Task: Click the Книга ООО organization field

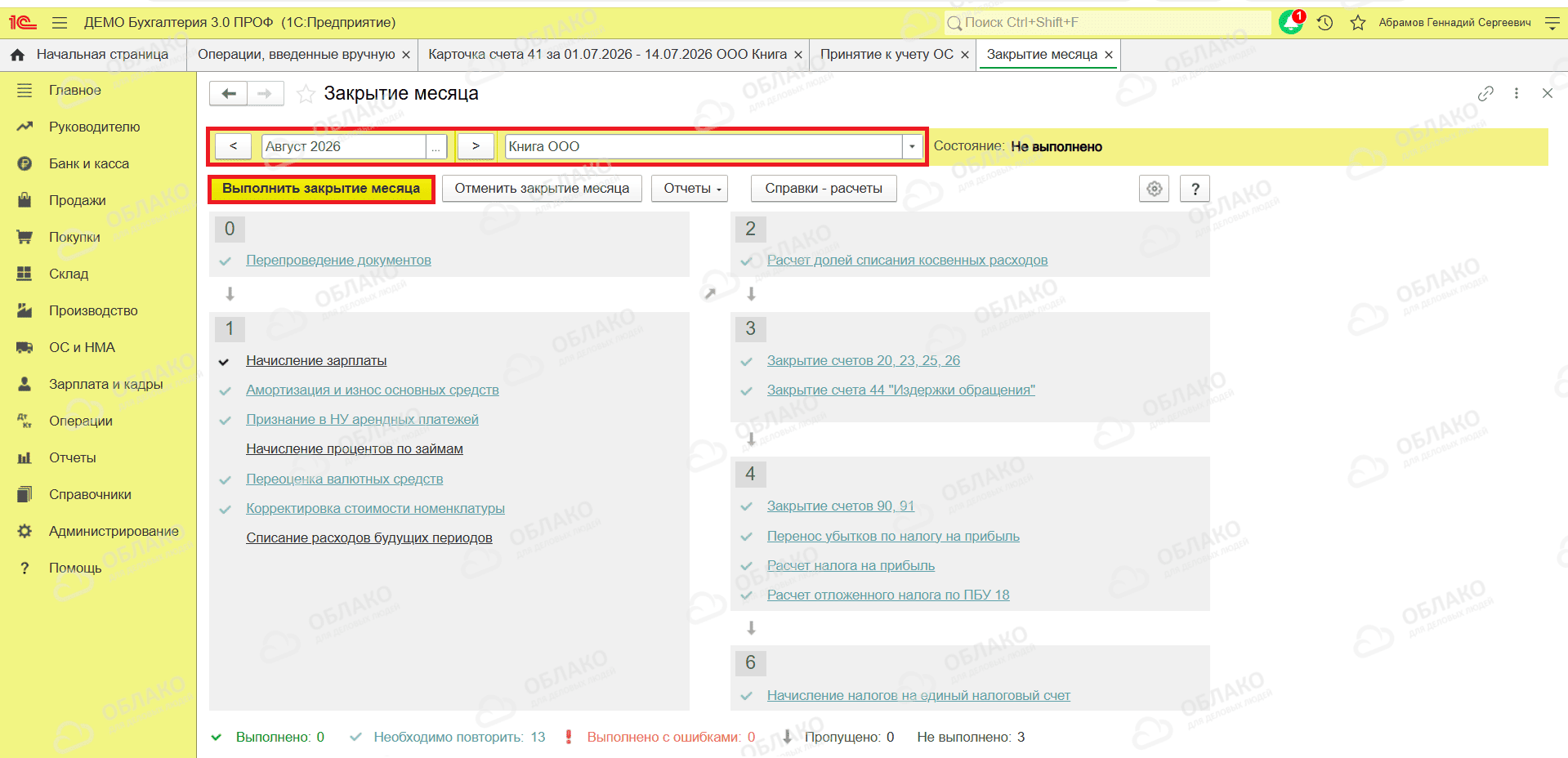Action: 704,146
